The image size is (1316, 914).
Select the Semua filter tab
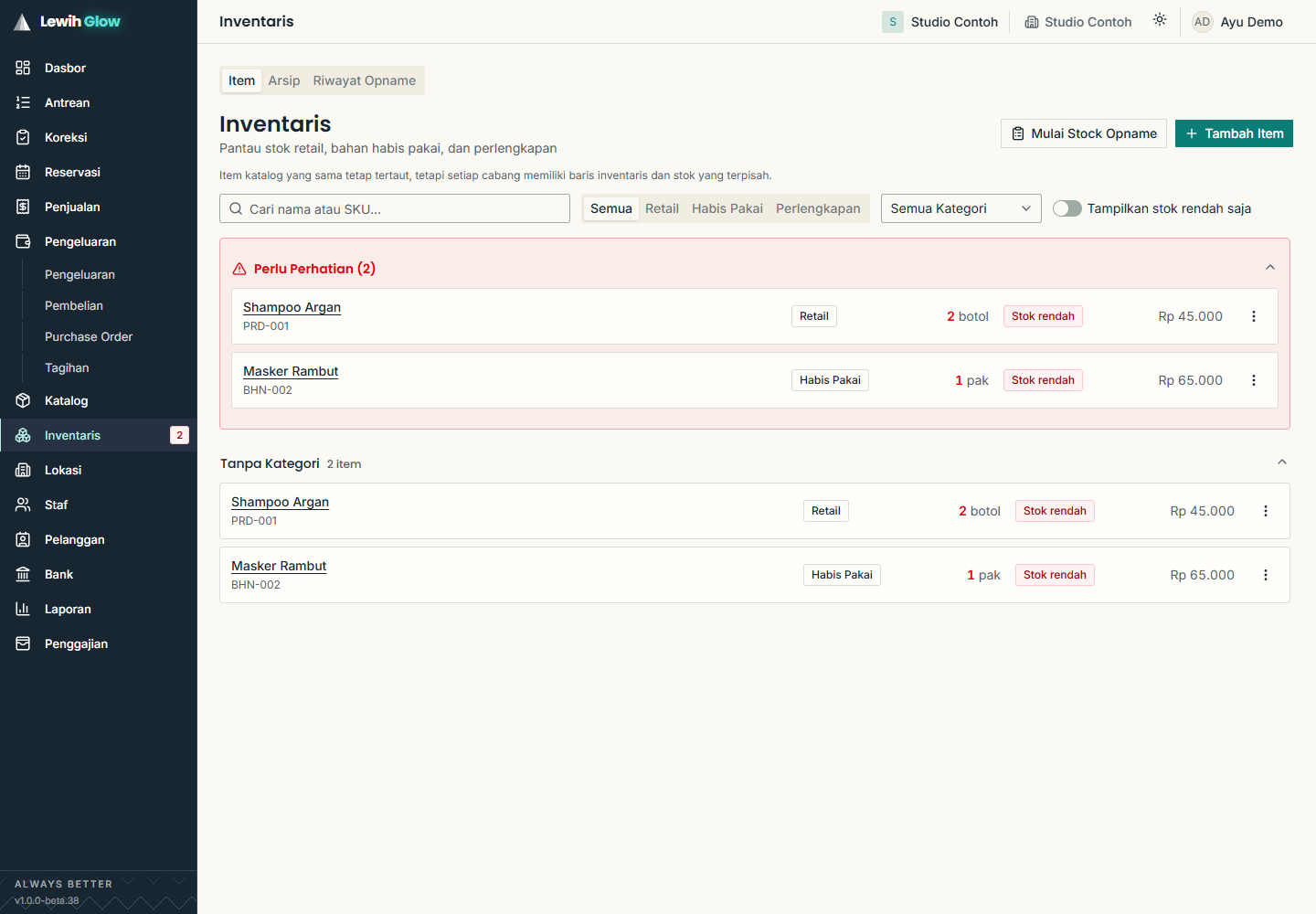point(611,208)
